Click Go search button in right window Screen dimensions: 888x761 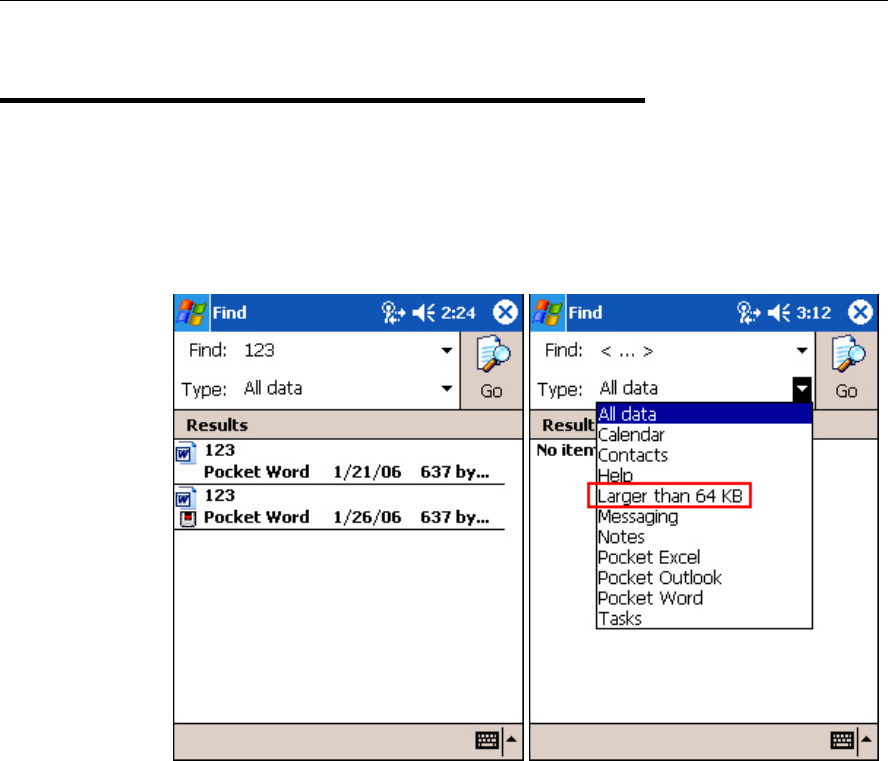pos(847,370)
